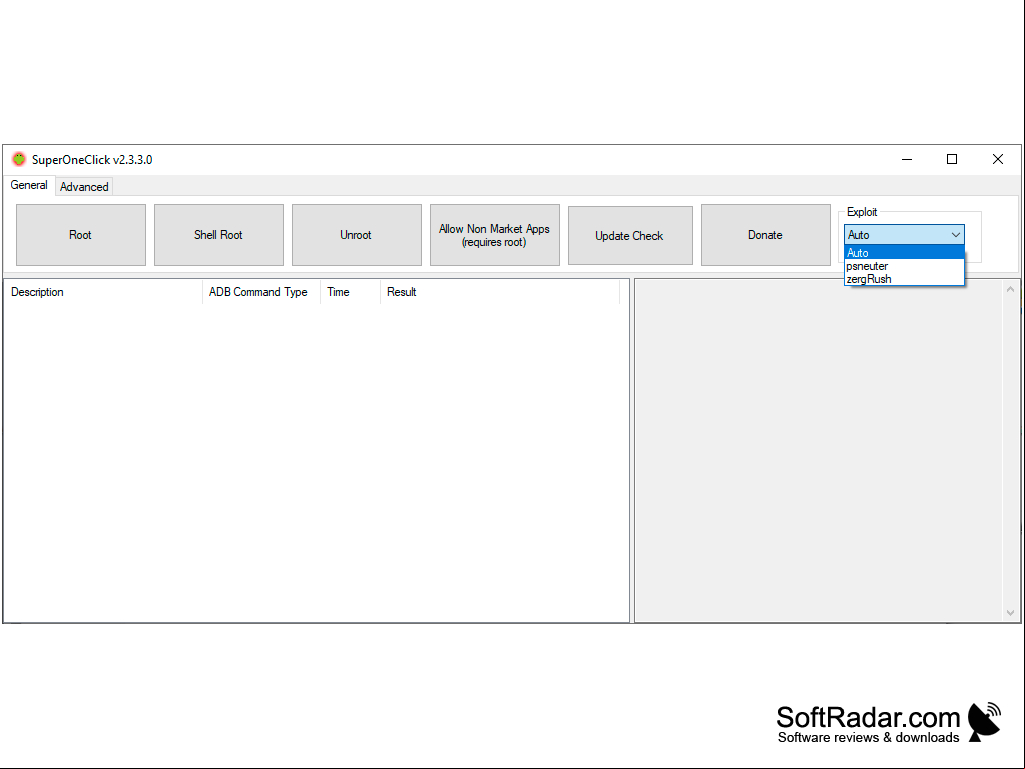The image size is (1025, 769).
Task: Sort by Description column header
Action: (103, 292)
